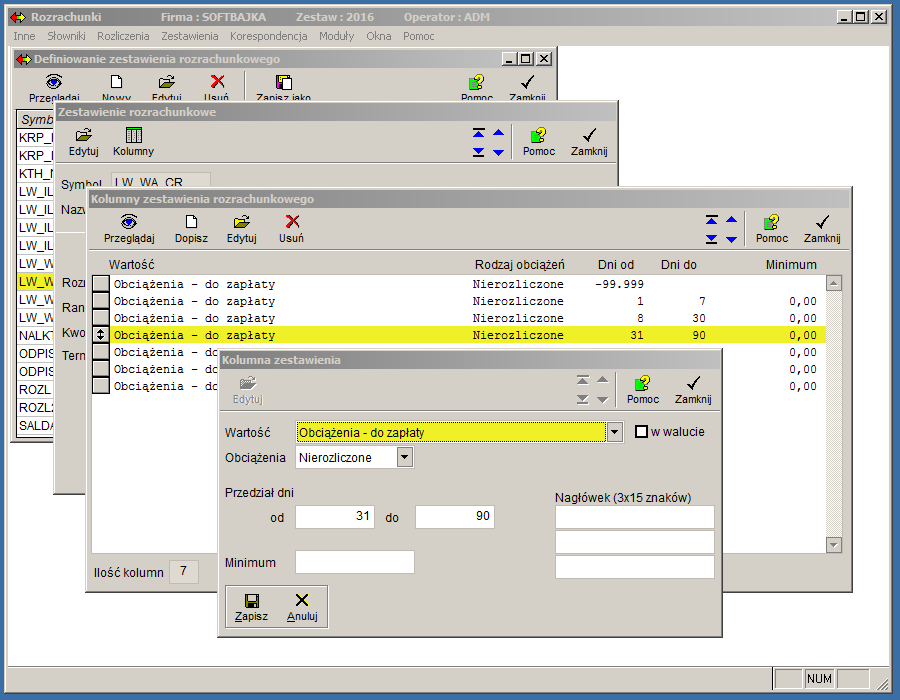Click Przeglądaj eye icon in Kolumny window
900x700 pixels.
(129, 221)
